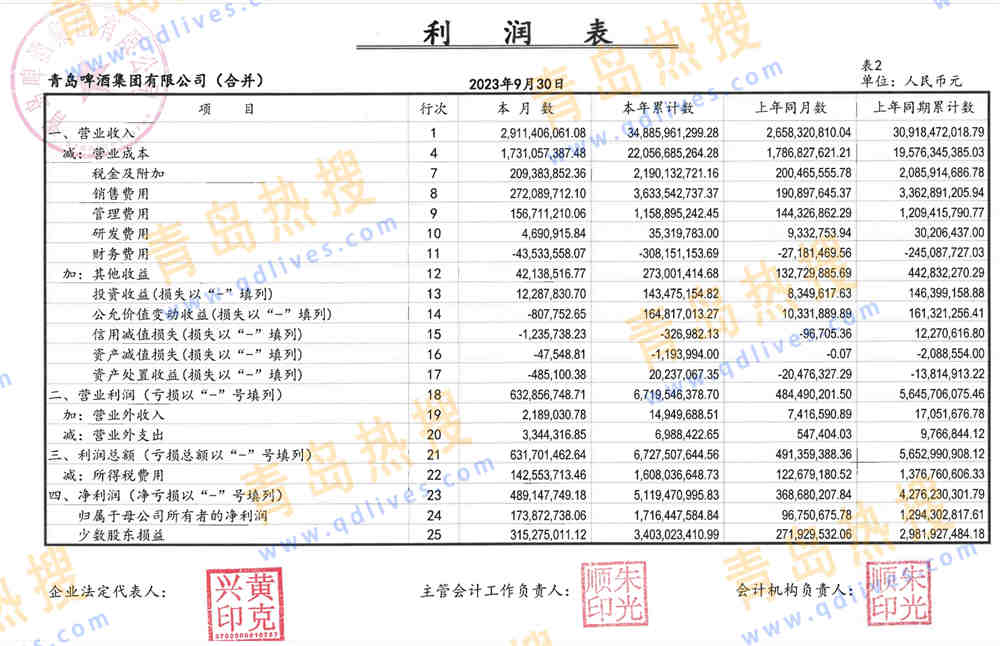Click the value -43,533,558.07

(x=548, y=253)
